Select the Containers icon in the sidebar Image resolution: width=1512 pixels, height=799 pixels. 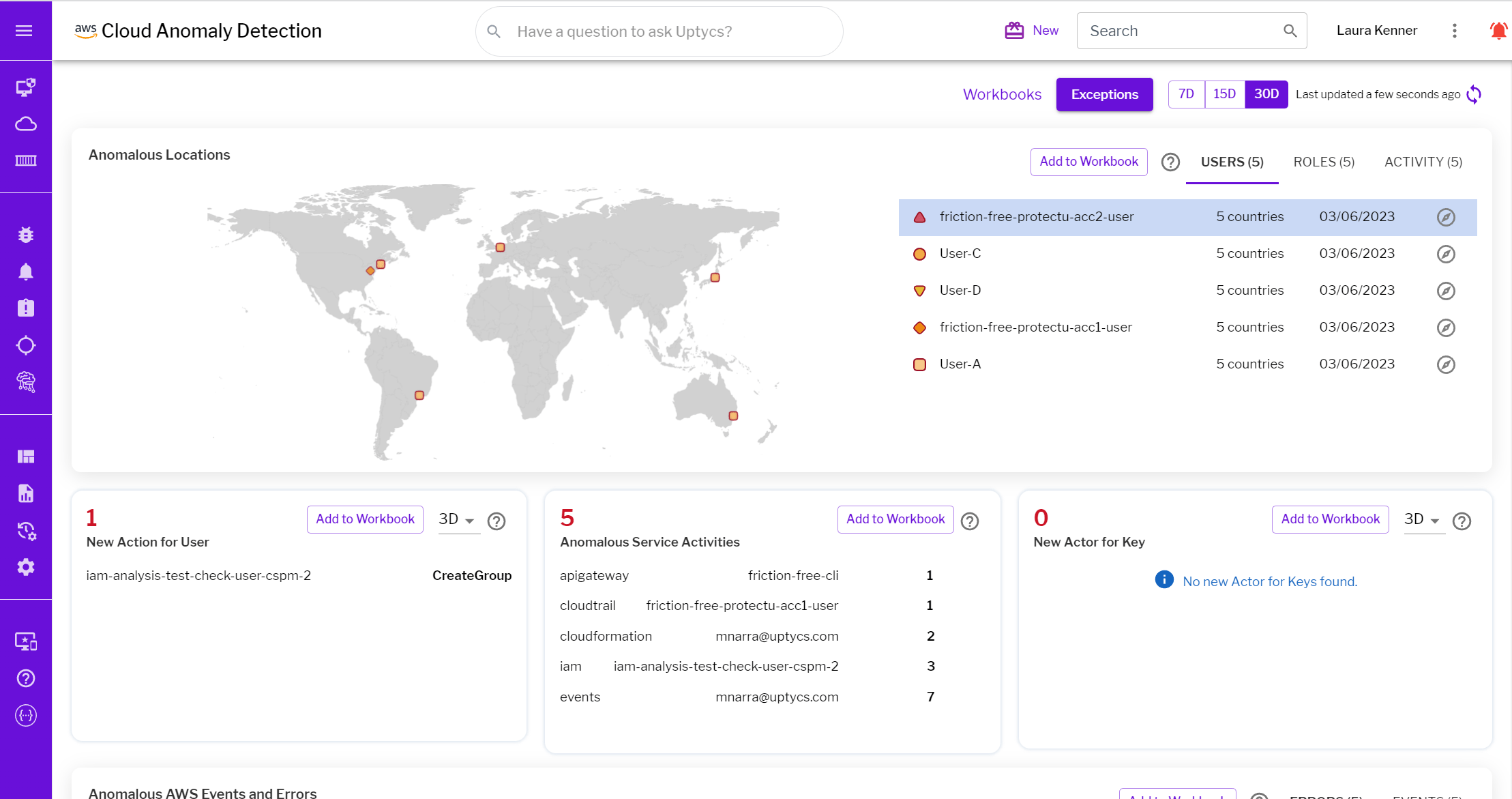[26, 160]
